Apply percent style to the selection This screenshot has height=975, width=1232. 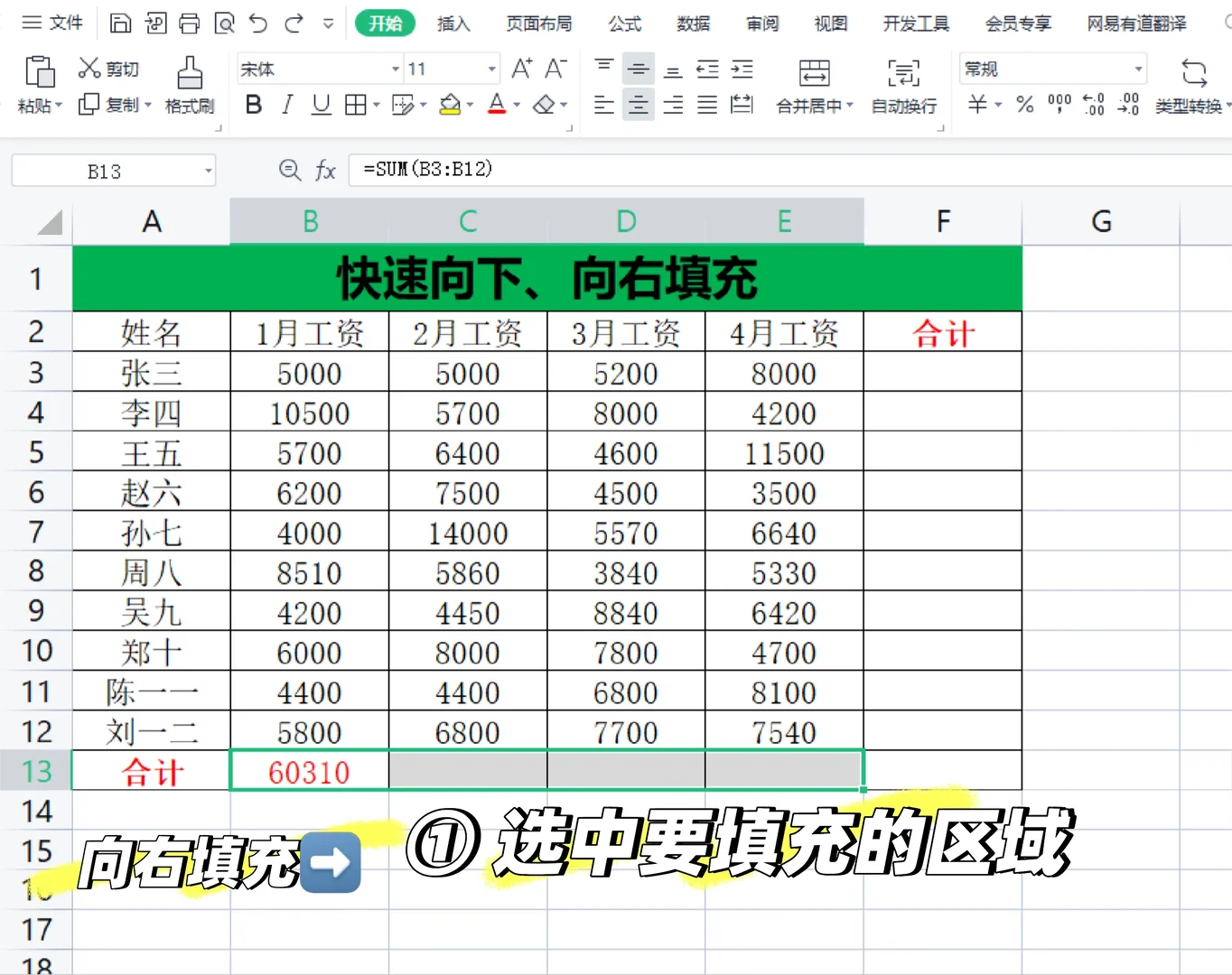pyautogui.click(x=1024, y=105)
